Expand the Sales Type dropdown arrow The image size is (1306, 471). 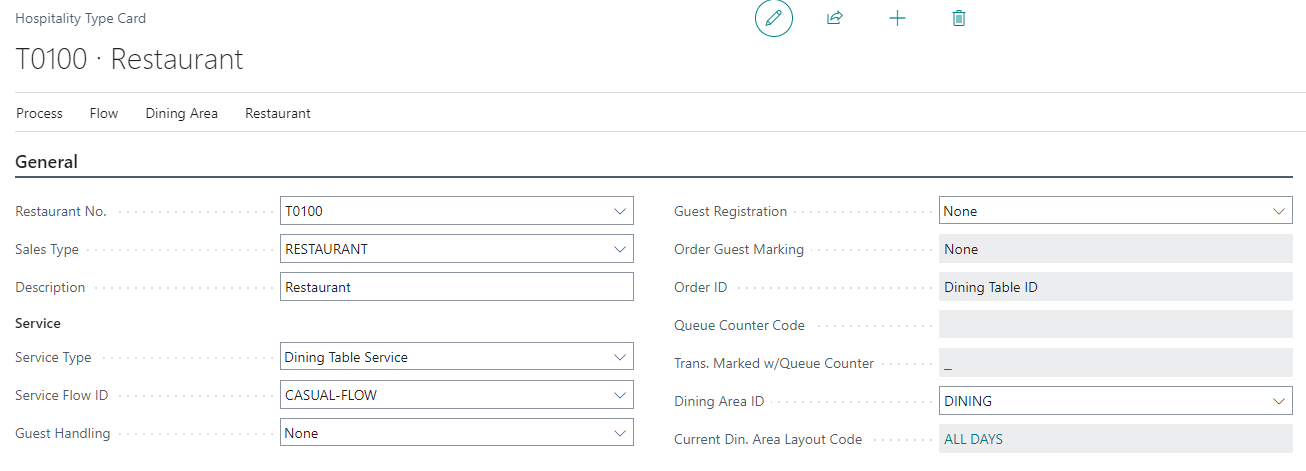click(619, 249)
